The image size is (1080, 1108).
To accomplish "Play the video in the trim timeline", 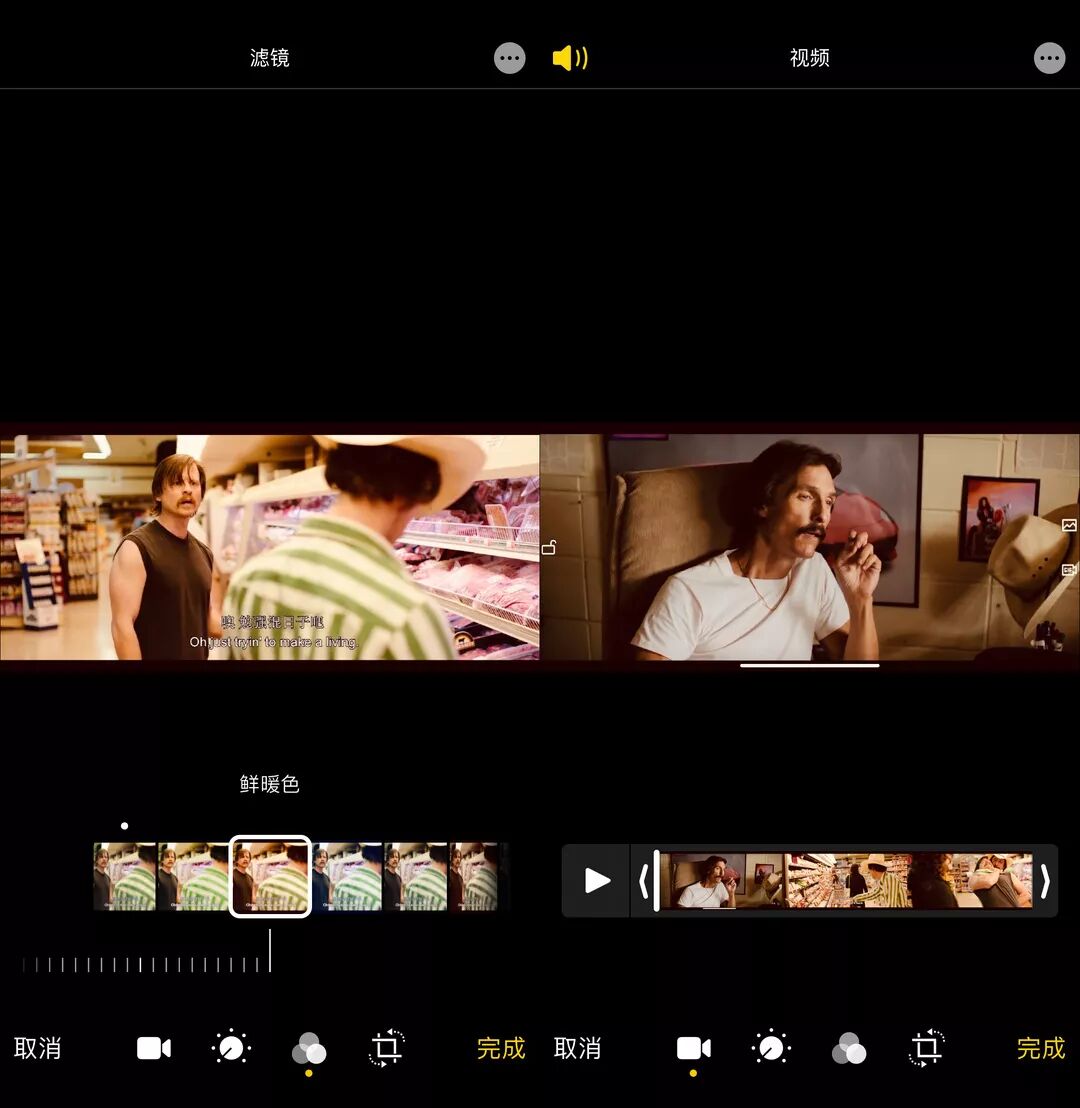I will [x=596, y=881].
